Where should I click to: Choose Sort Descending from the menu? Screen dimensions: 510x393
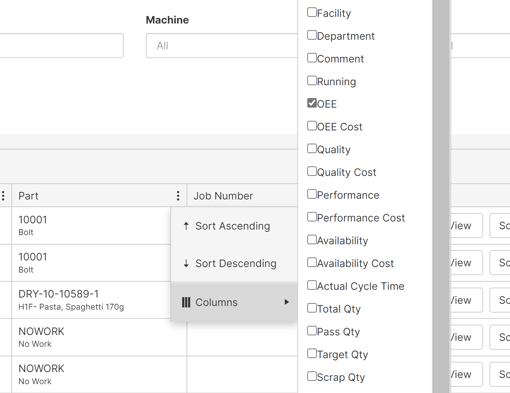[x=234, y=263]
